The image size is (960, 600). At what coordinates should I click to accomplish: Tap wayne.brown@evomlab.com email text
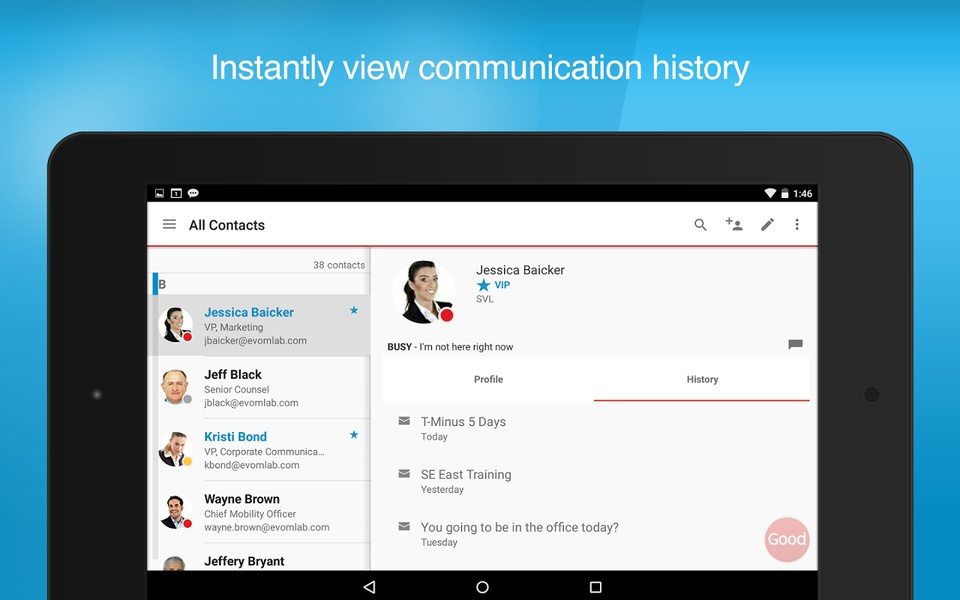coord(266,527)
